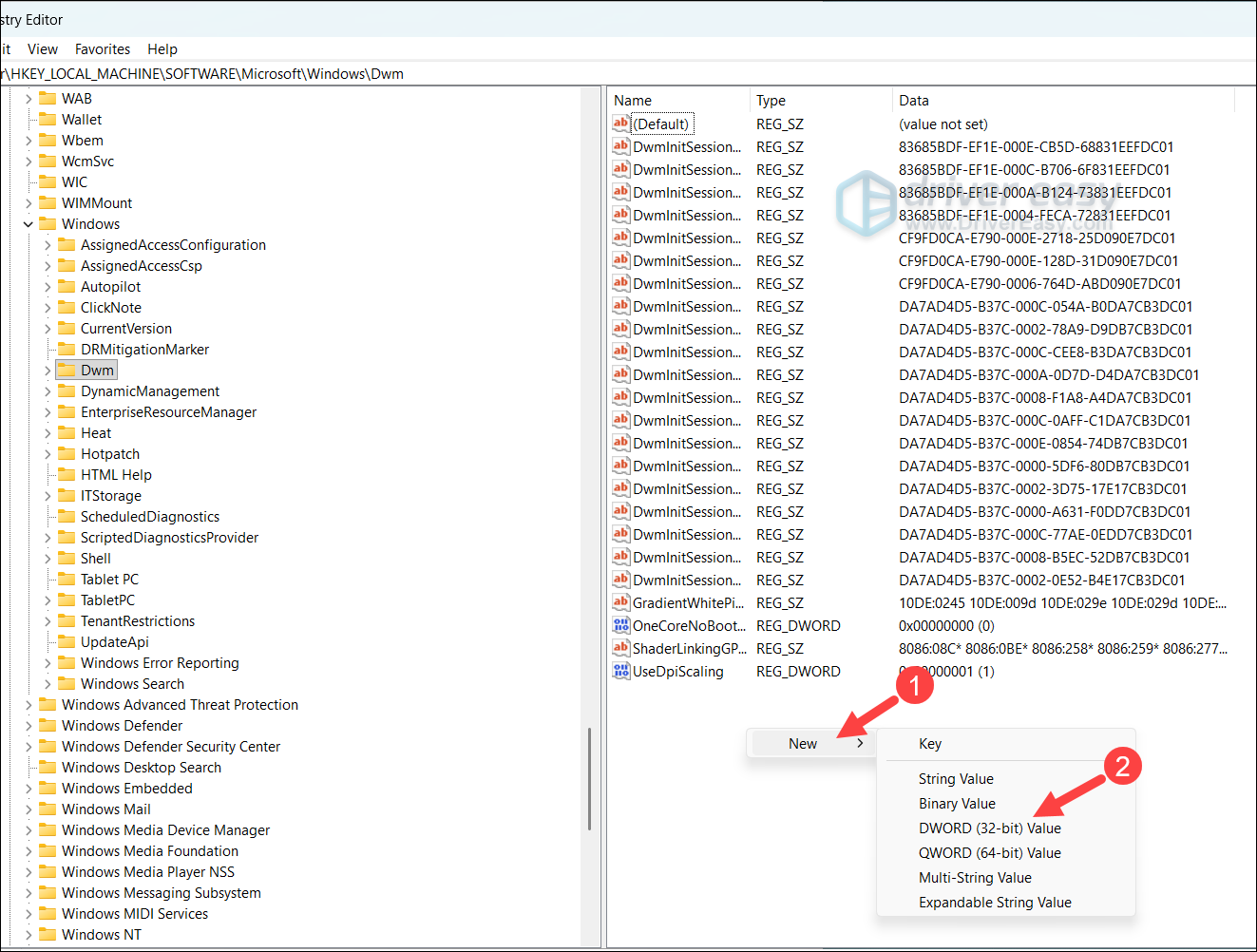Viewport: 1257px width, 952px height.
Task: Select the ScriptedDiagnosticsProvider key
Action: (169, 537)
